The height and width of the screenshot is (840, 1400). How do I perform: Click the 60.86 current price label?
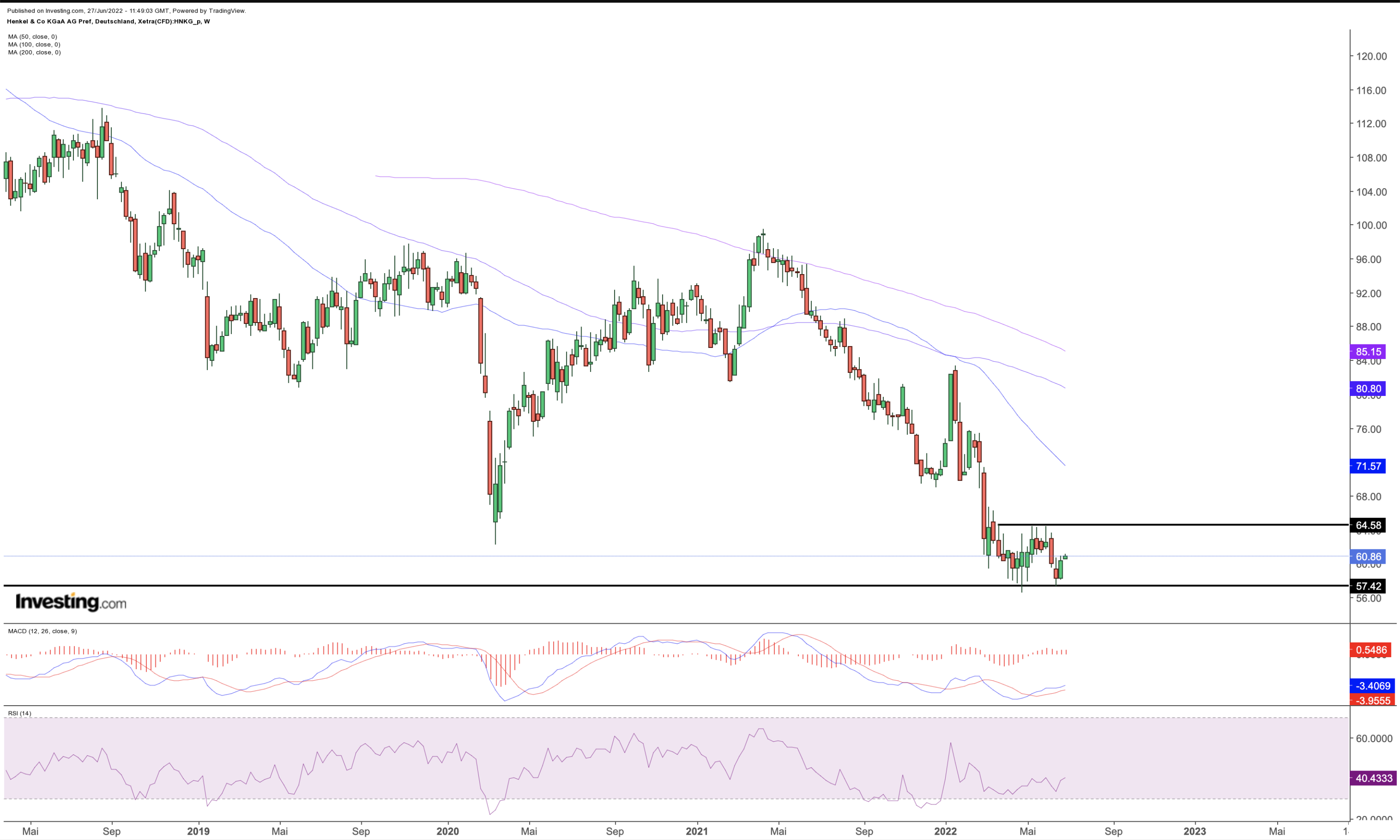tap(1368, 557)
